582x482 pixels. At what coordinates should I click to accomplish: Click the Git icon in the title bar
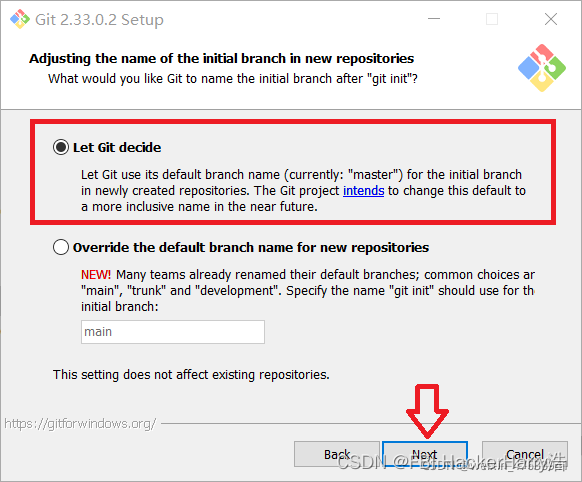pyautogui.click(x=20, y=19)
